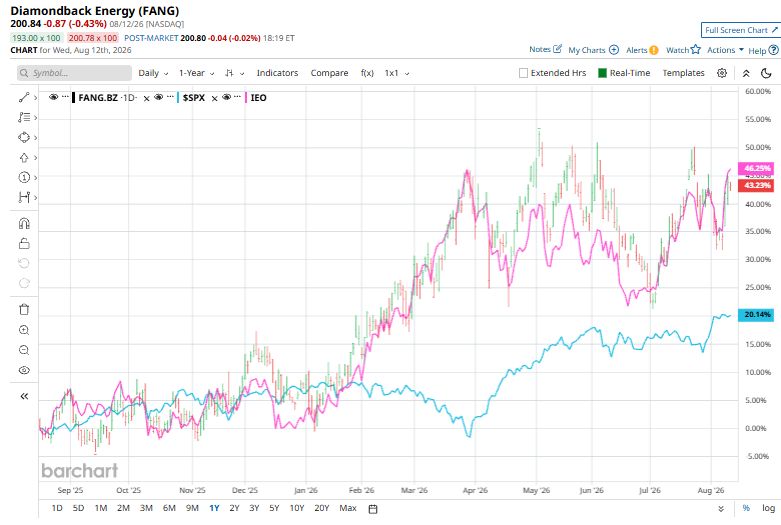The height and width of the screenshot is (525, 781).
Task: Open more options for FANG.BZ series
Action: [65, 97]
